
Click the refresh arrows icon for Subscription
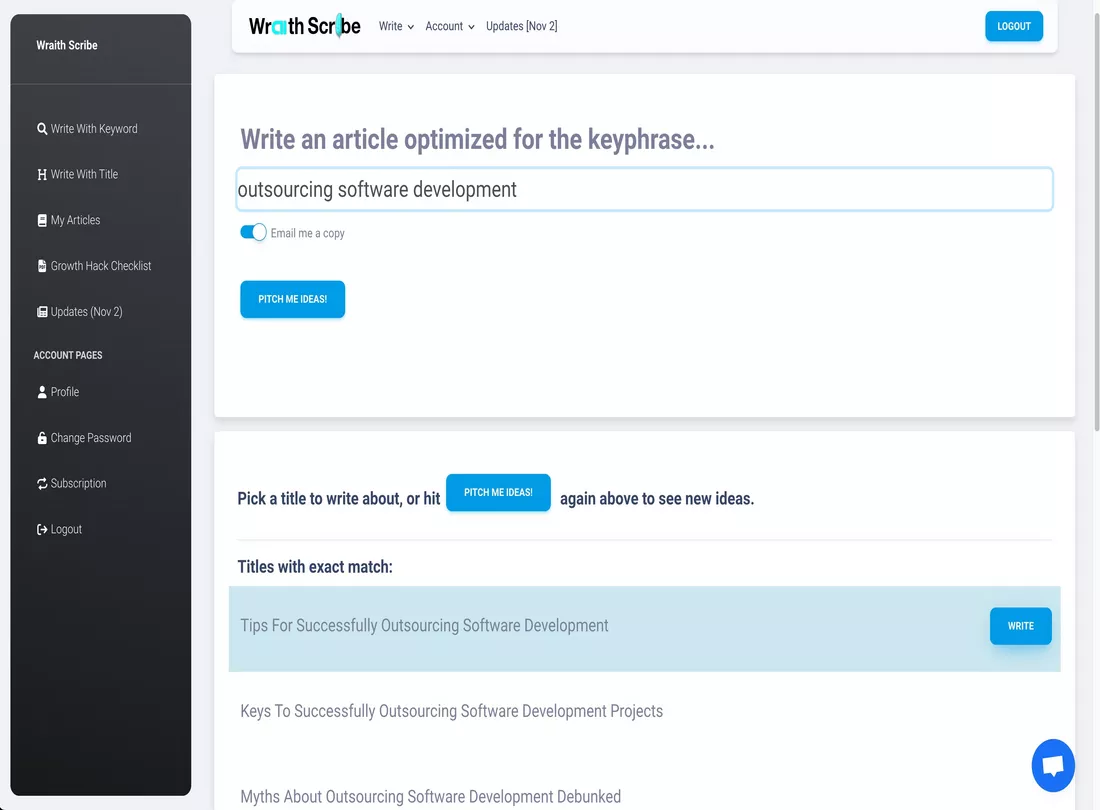pyautogui.click(x=42, y=484)
